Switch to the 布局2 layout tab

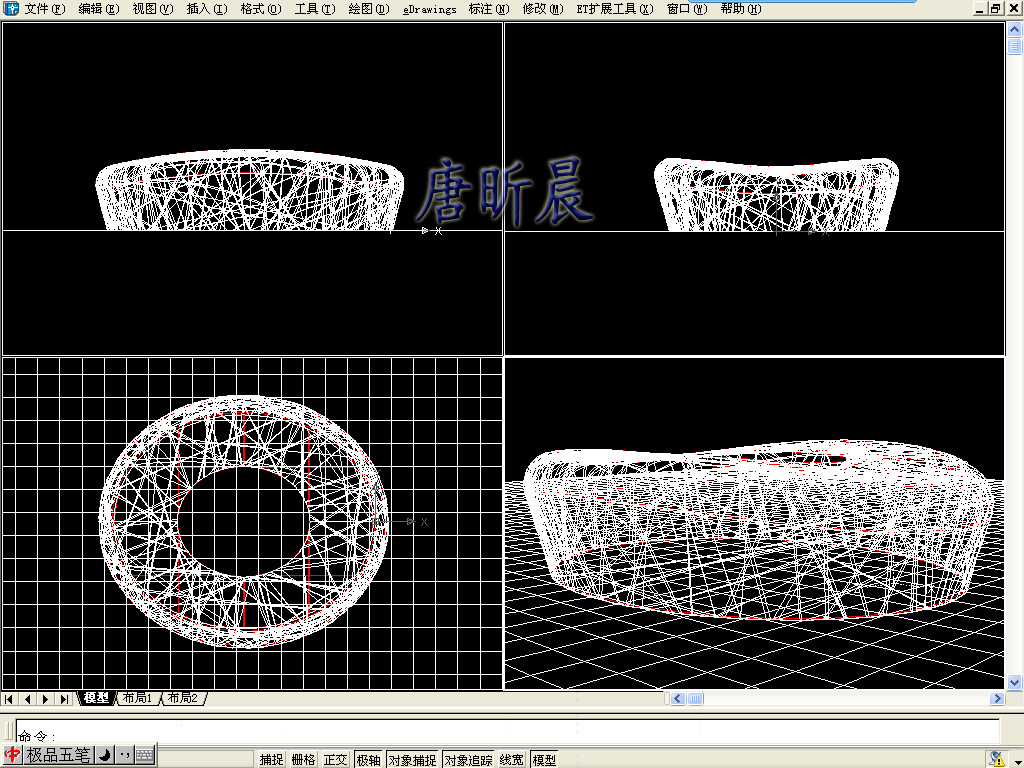coord(183,698)
